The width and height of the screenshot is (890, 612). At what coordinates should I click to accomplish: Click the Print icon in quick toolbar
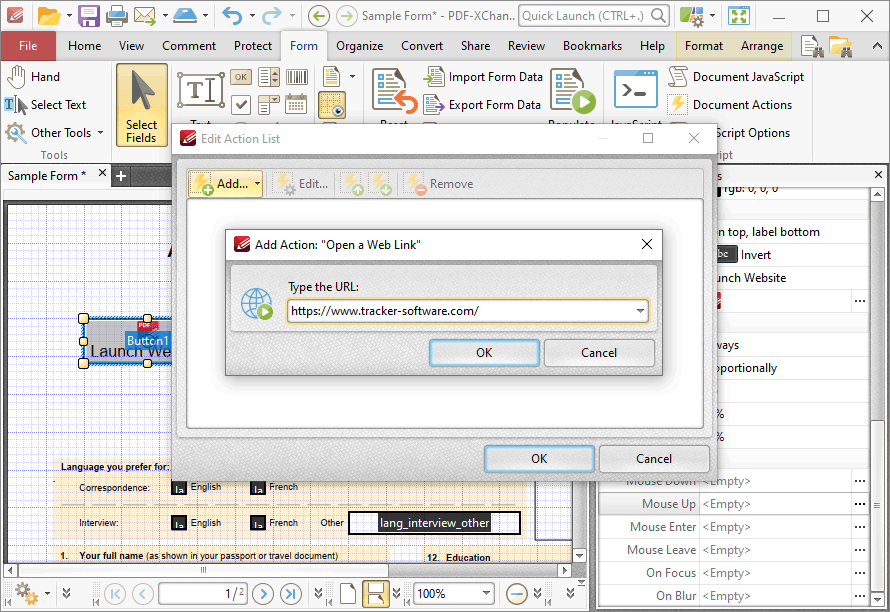117,16
